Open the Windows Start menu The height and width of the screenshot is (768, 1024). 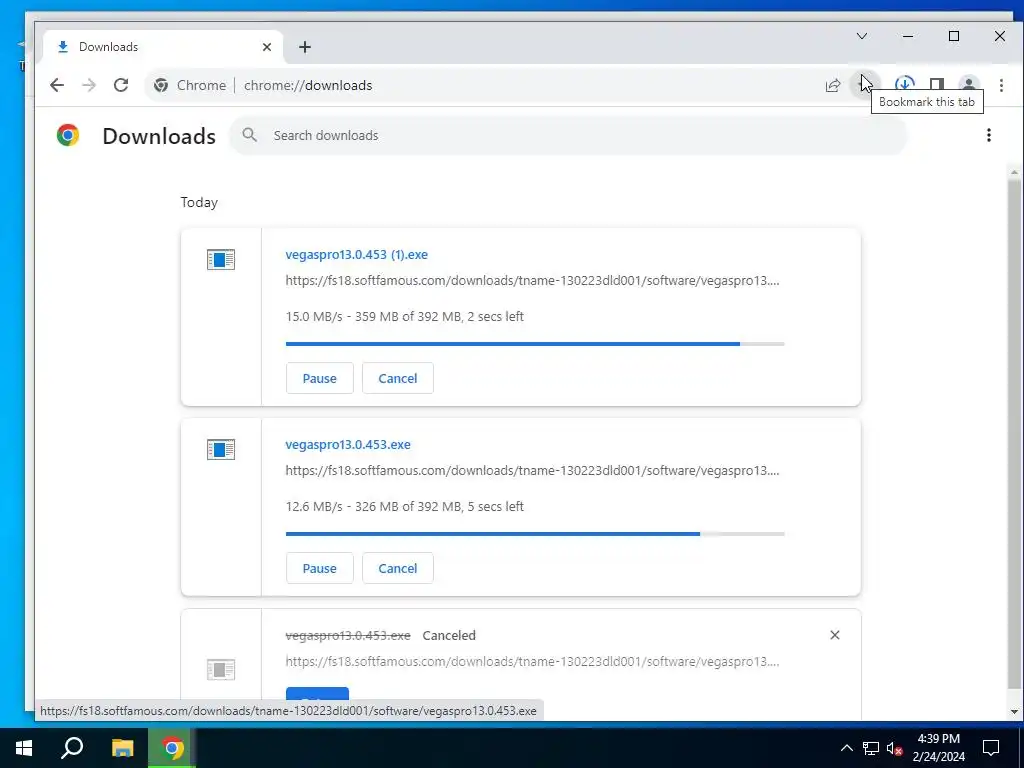click(24, 748)
